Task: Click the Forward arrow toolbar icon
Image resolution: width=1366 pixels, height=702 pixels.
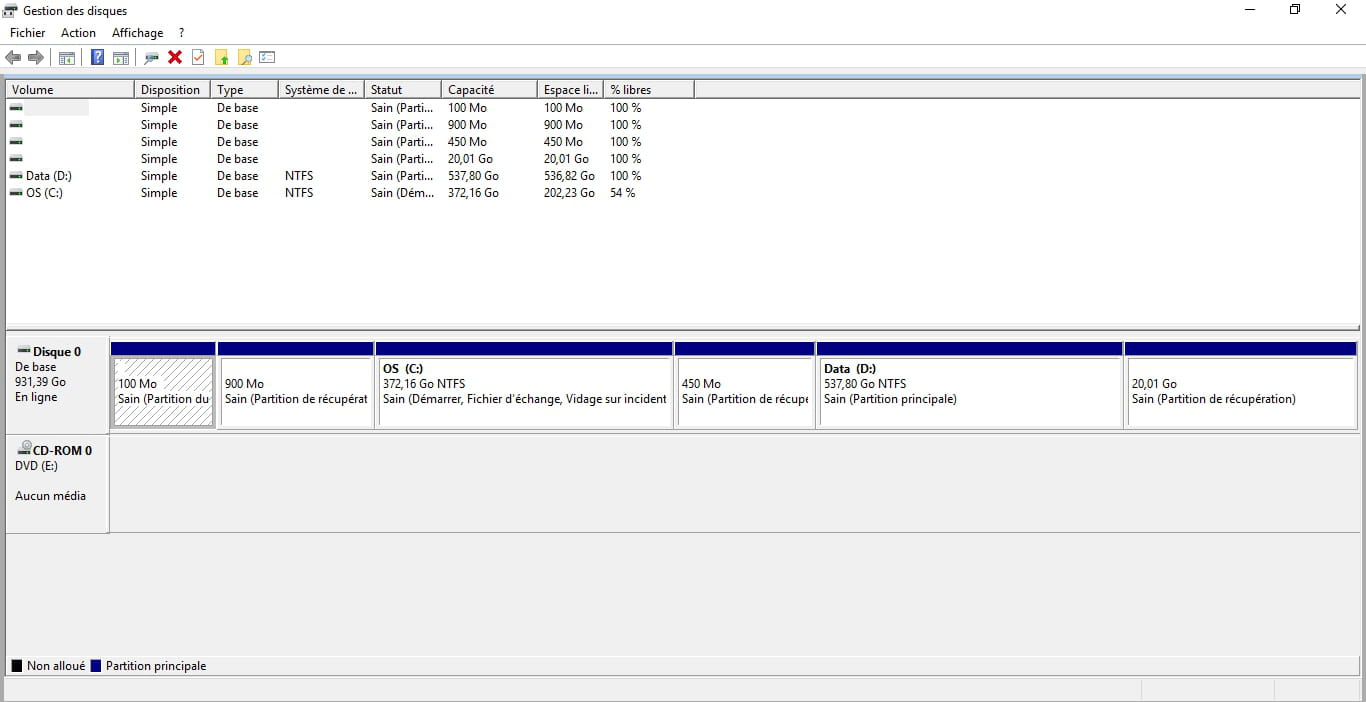Action: (x=36, y=57)
